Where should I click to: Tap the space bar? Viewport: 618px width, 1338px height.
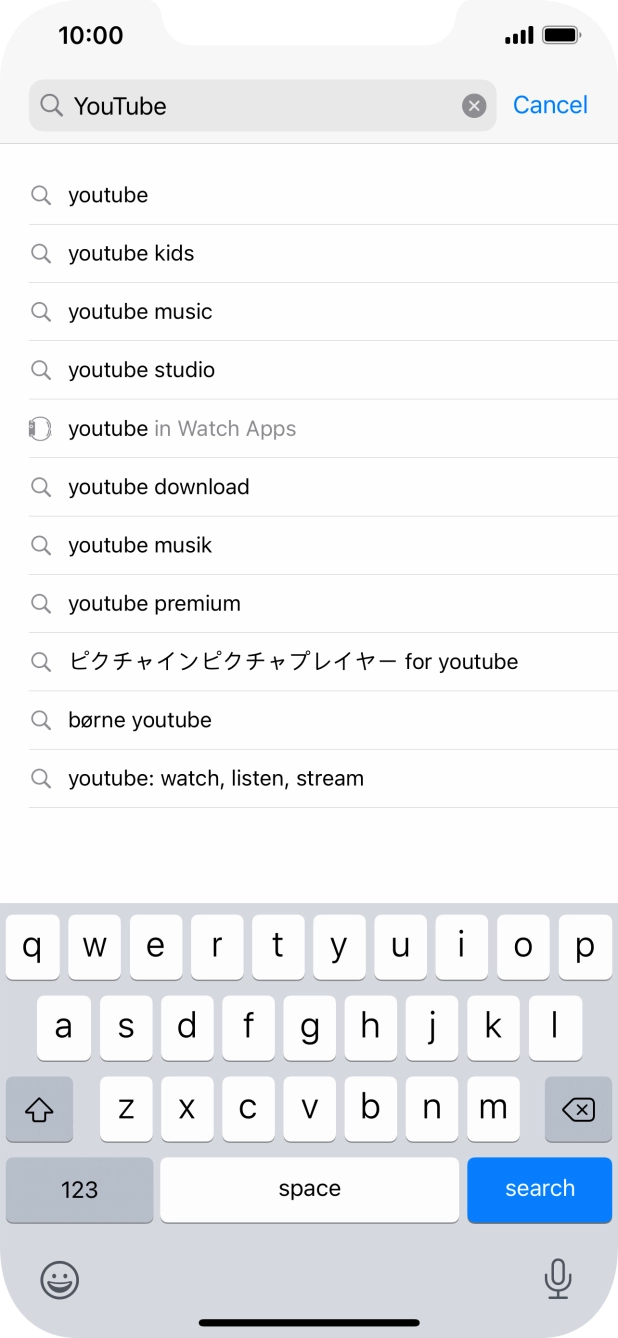(x=309, y=1190)
